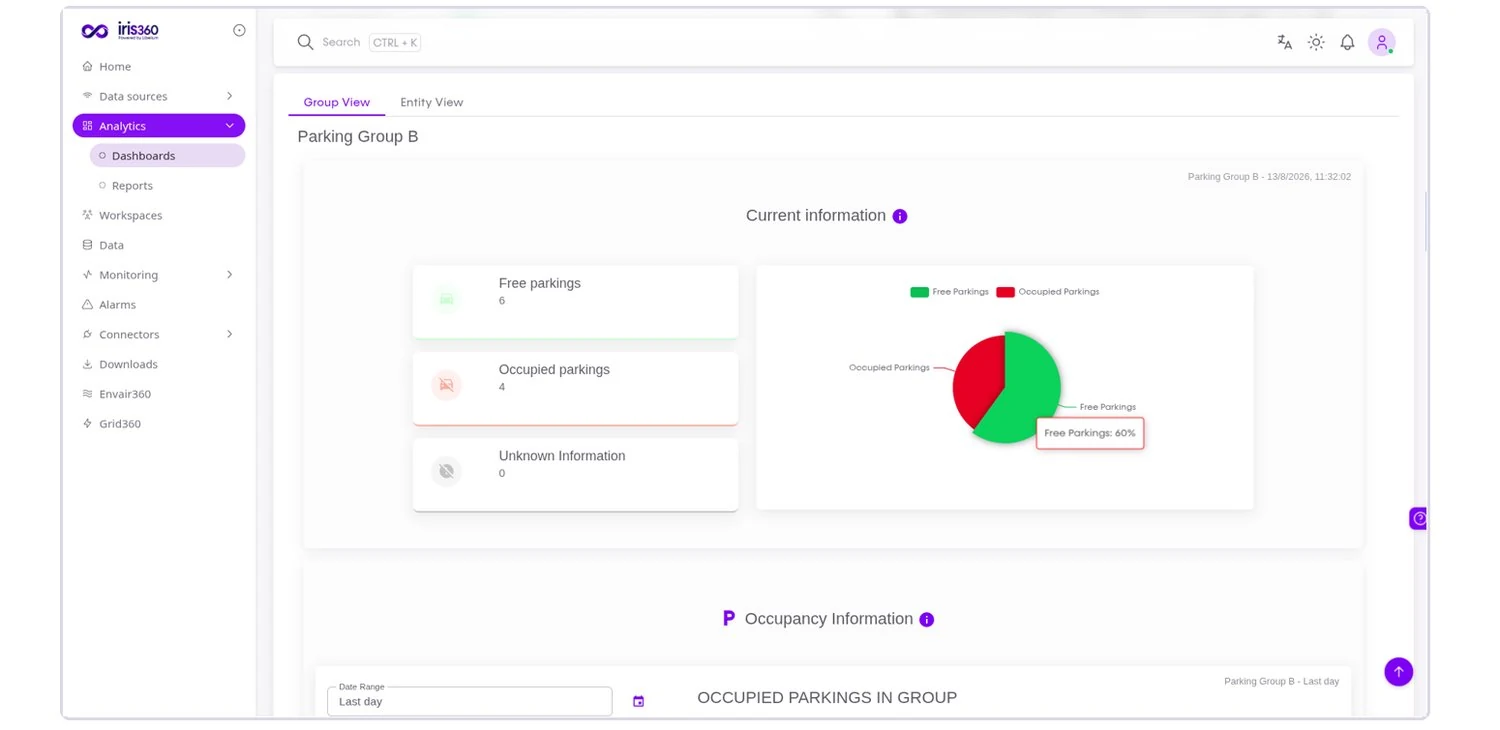Open the purple help widget icon
The height and width of the screenshot is (730, 1500).
(1418, 518)
